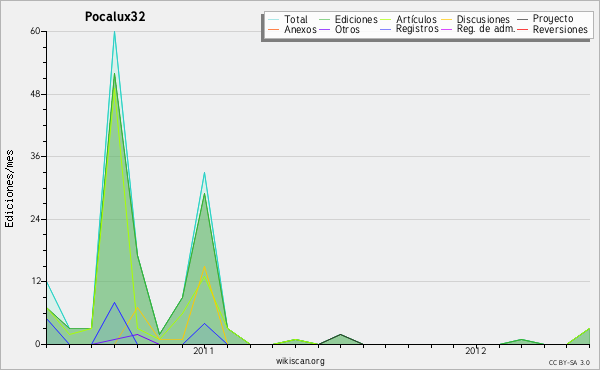Click the y-axis value 0
600x370 pixels.
[x=38, y=344]
